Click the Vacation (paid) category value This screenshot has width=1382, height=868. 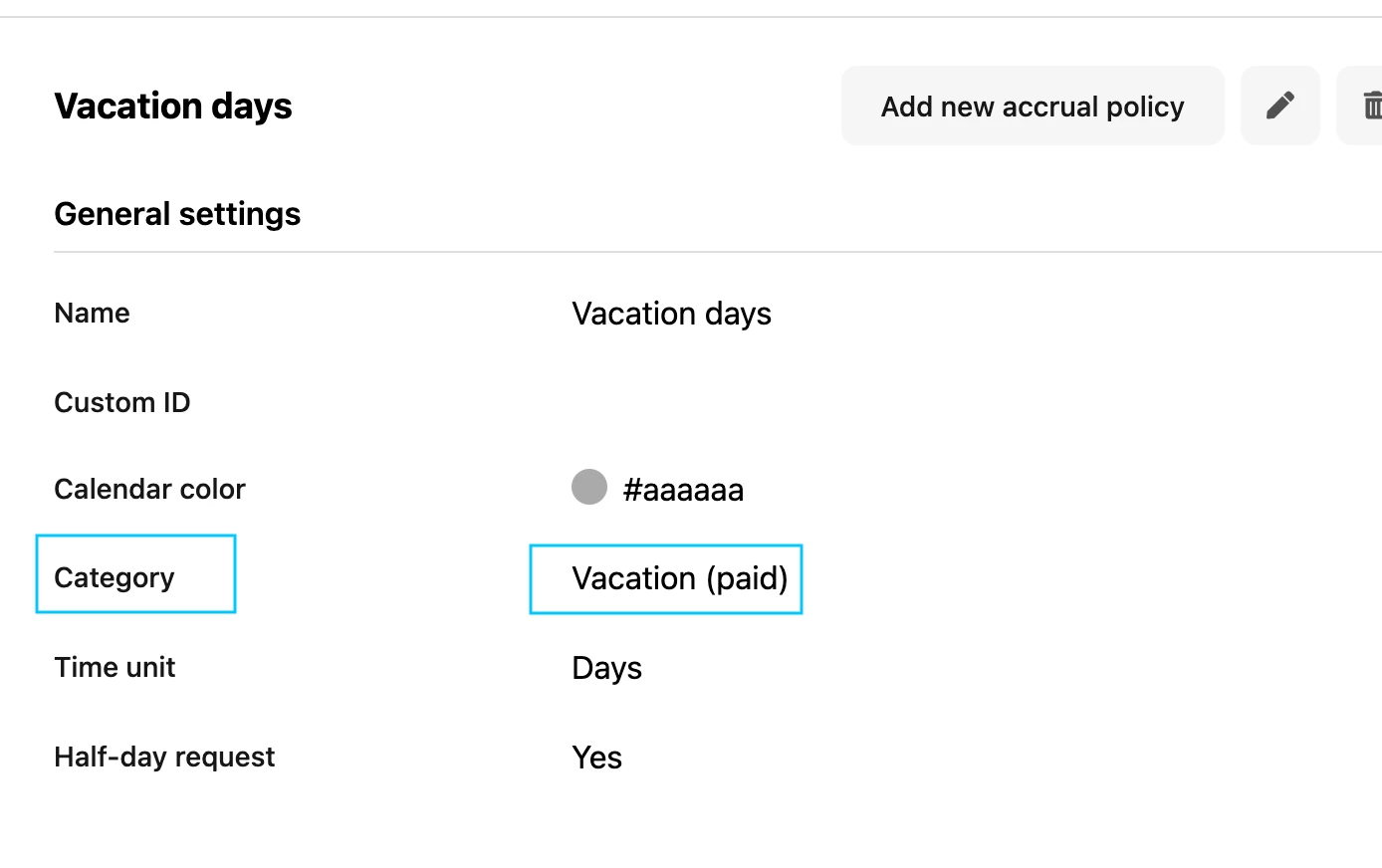coord(680,578)
